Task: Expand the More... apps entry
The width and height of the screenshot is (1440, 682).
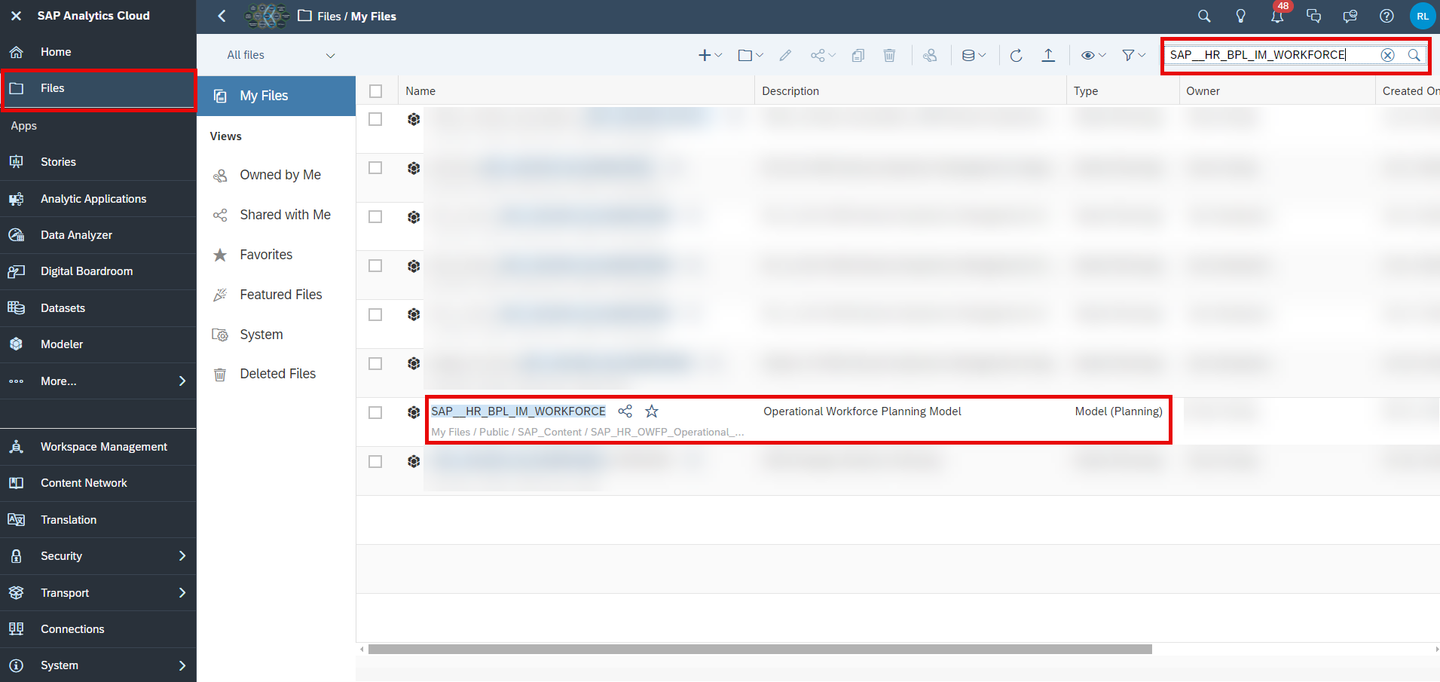Action: [x=98, y=381]
